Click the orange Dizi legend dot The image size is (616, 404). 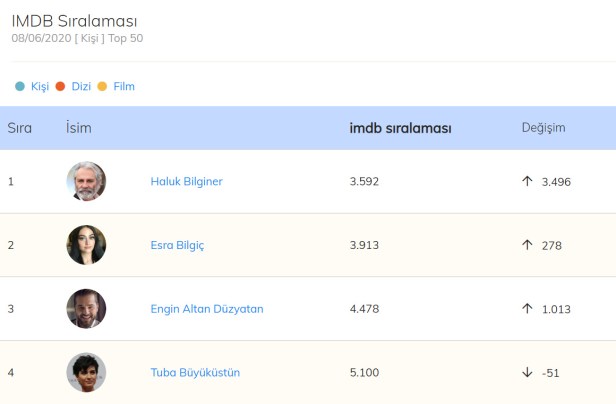click(x=60, y=87)
